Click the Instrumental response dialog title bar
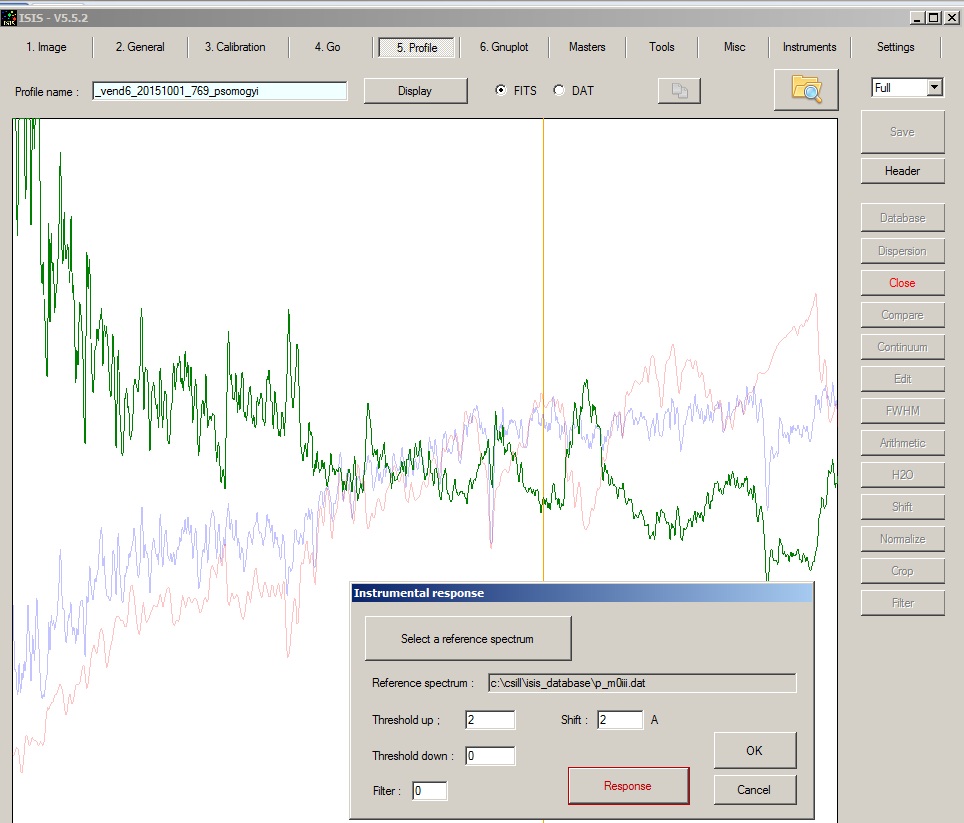This screenshot has width=964, height=823. [582, 593]
